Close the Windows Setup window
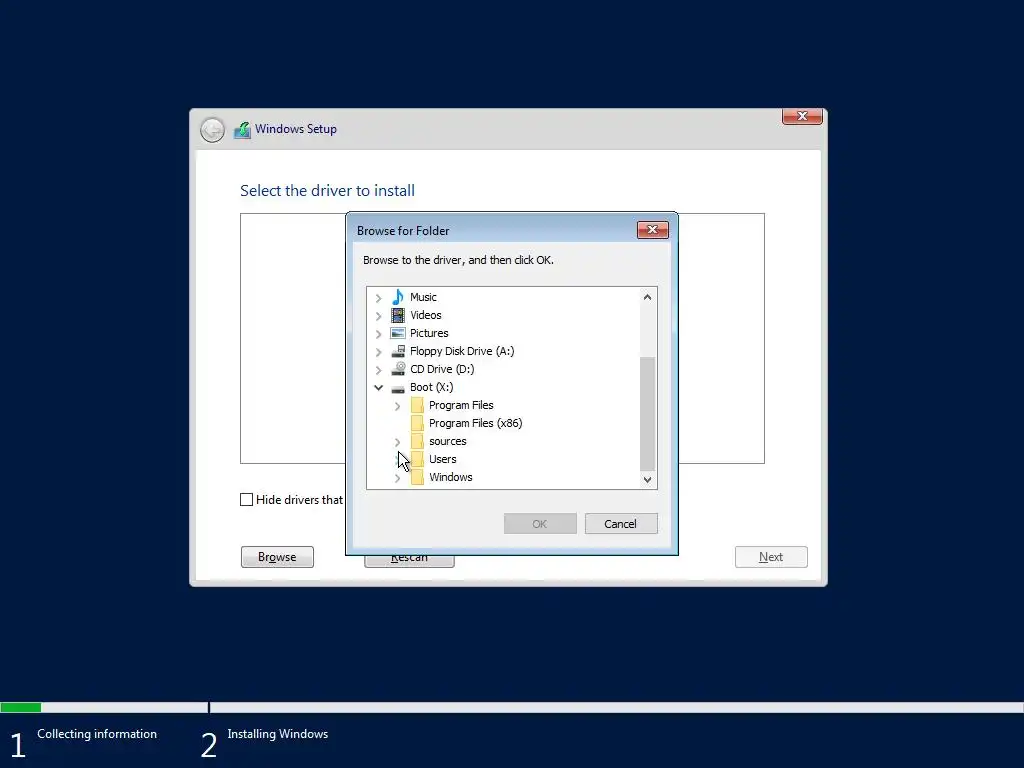The width and height of the screenshot is (1024, 768). pyautogui.click(x=802, y=116)
